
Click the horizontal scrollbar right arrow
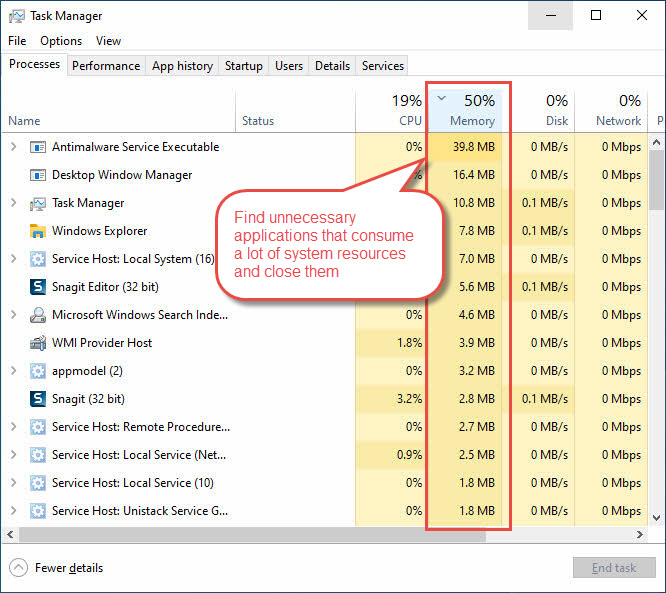640,534
